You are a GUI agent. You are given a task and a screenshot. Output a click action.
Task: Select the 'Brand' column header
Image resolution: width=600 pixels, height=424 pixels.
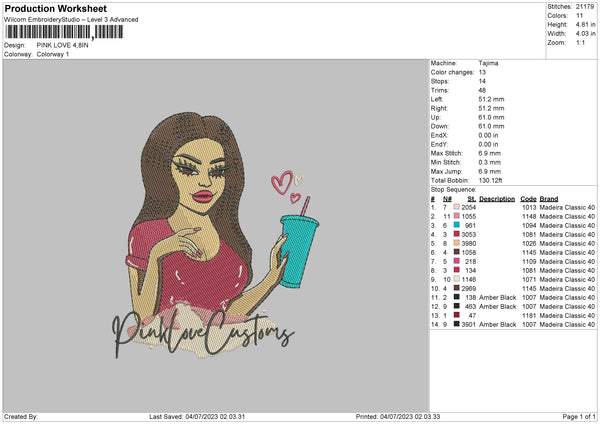(549, 199)
